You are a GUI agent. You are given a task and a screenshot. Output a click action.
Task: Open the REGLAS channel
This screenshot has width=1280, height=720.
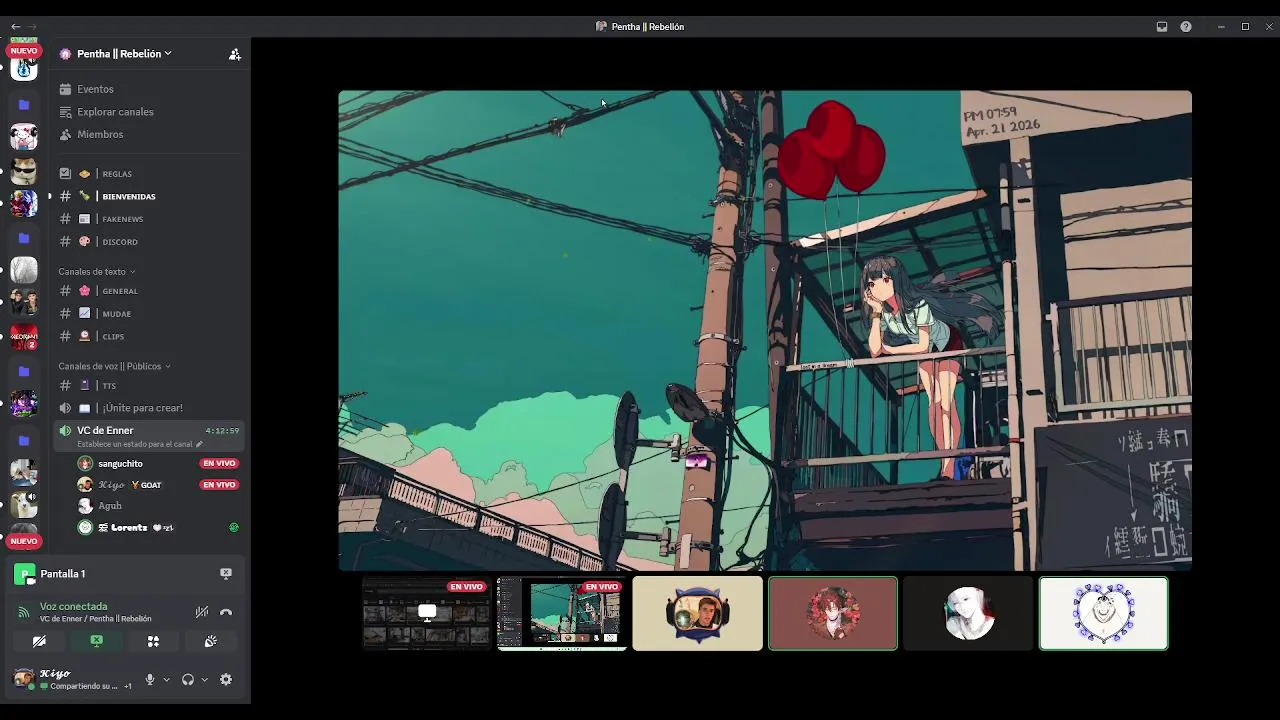pyautogui.click(x=147, y=174)
